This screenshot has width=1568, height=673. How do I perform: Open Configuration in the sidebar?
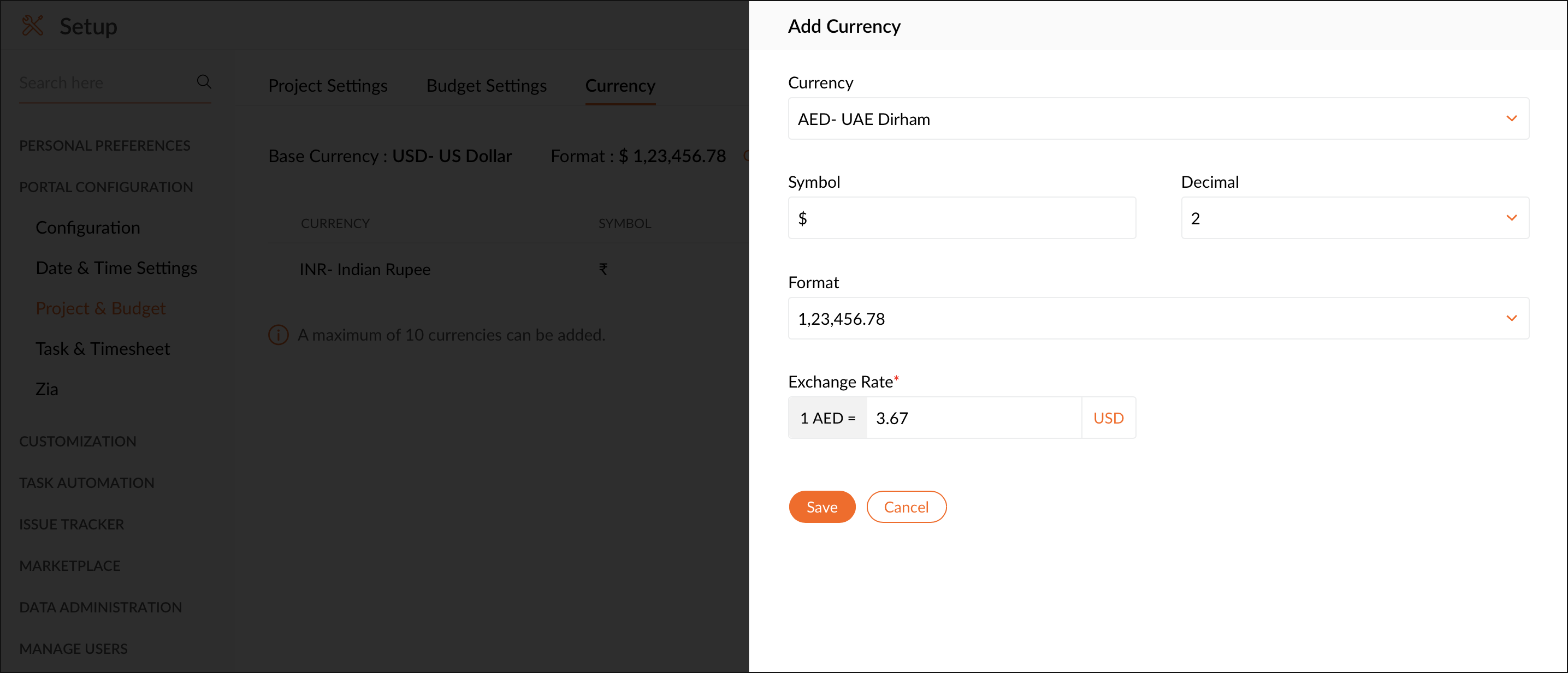point(87,228)
